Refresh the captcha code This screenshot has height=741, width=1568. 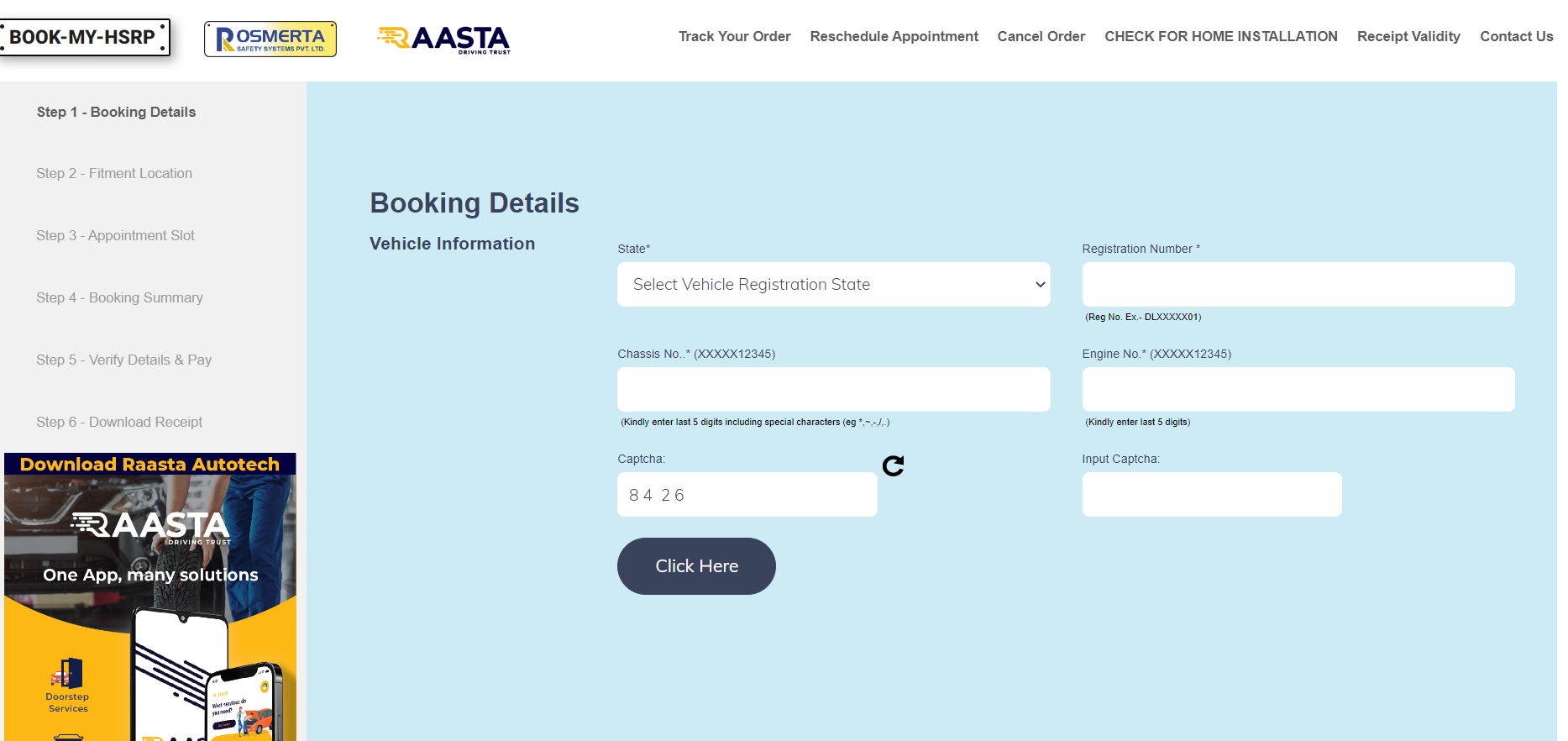pos(893,466)
